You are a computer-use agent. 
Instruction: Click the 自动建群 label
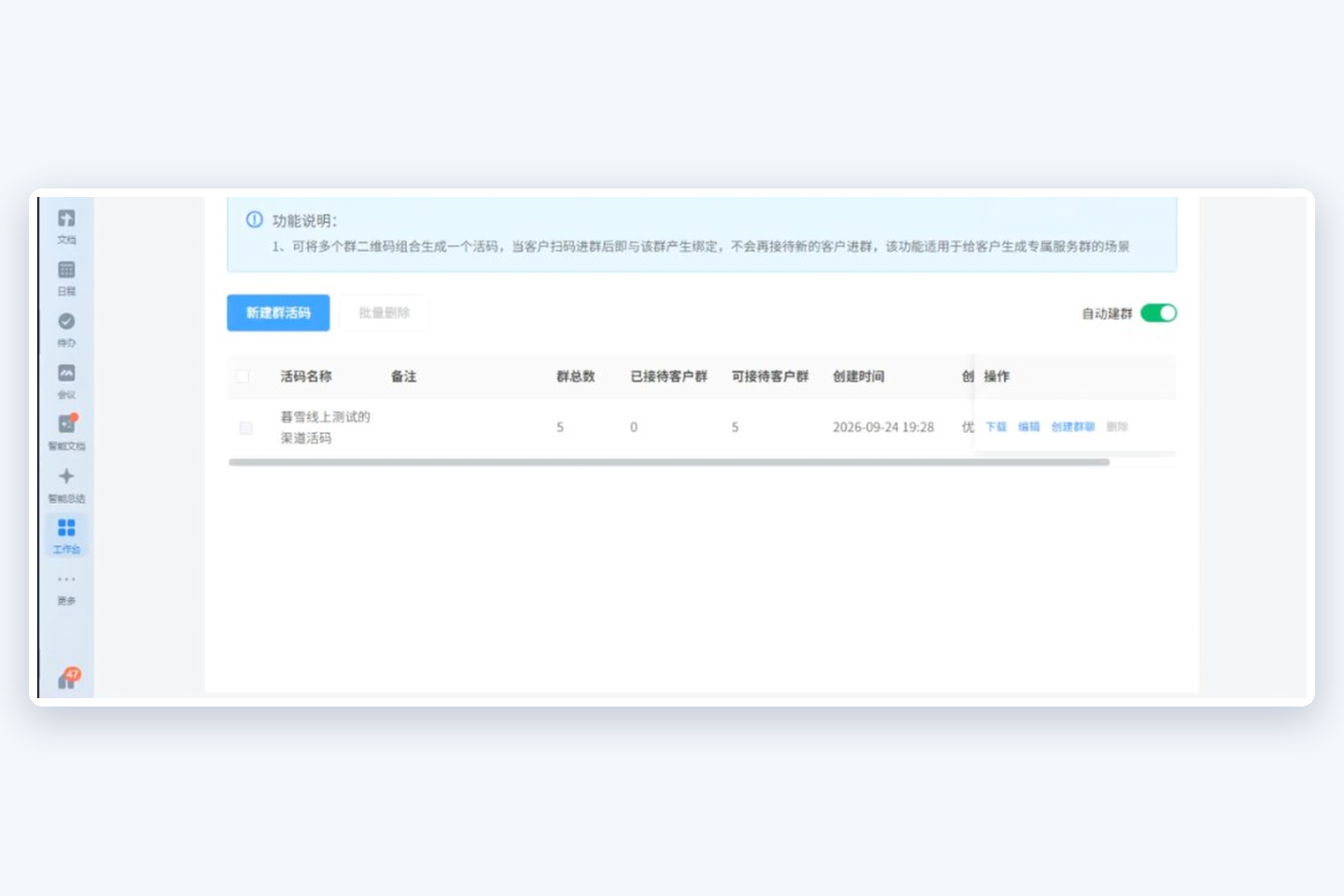point(1107,314)
